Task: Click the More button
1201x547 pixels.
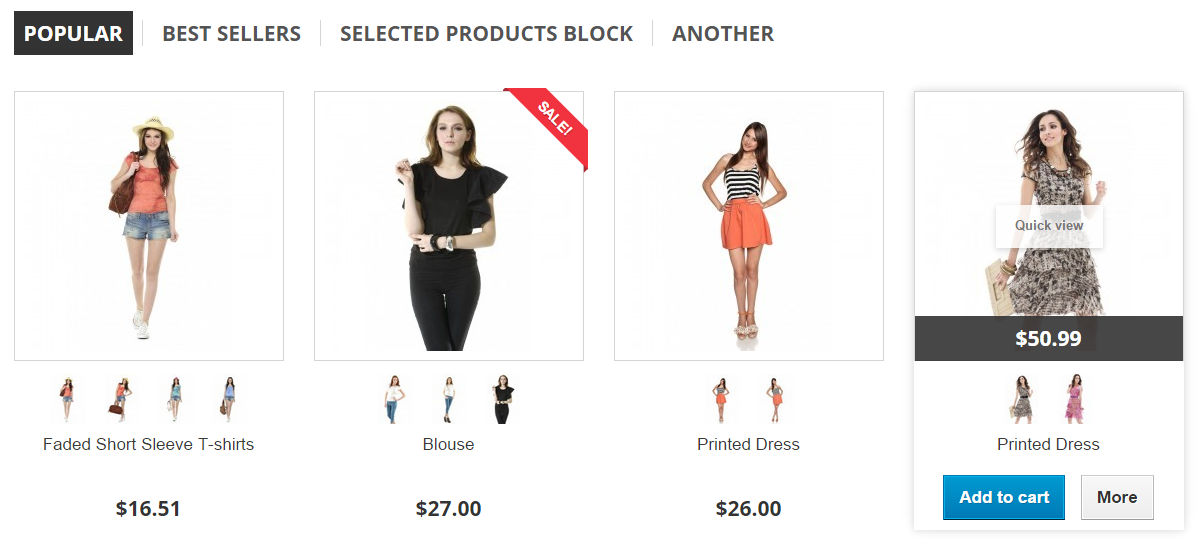Action: (x=1116, y=497)
